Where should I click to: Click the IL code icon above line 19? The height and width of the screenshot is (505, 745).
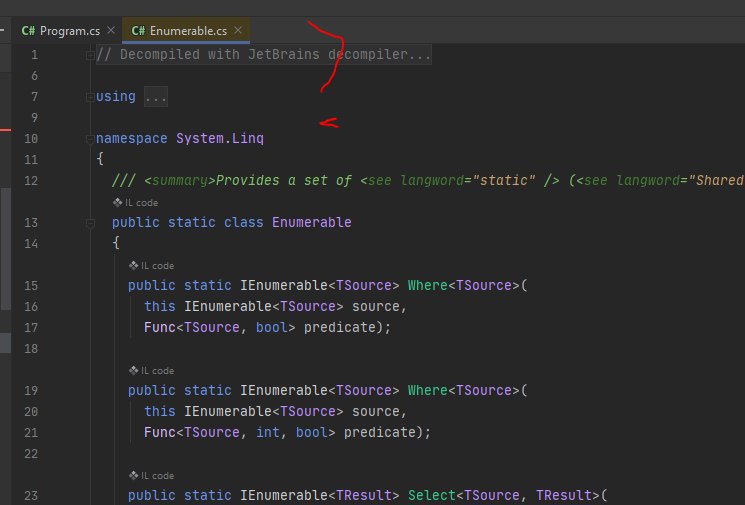(x=134, y=371)
